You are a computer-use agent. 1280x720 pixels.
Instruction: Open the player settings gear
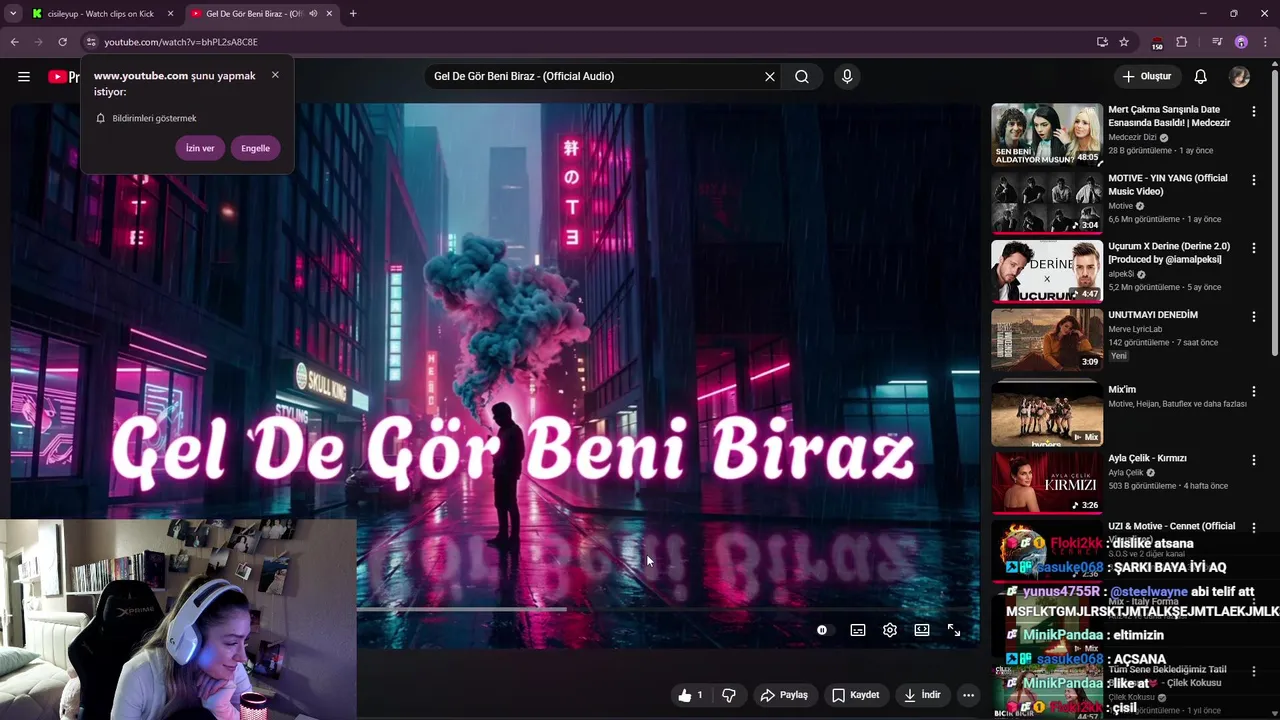click(890, 630)
